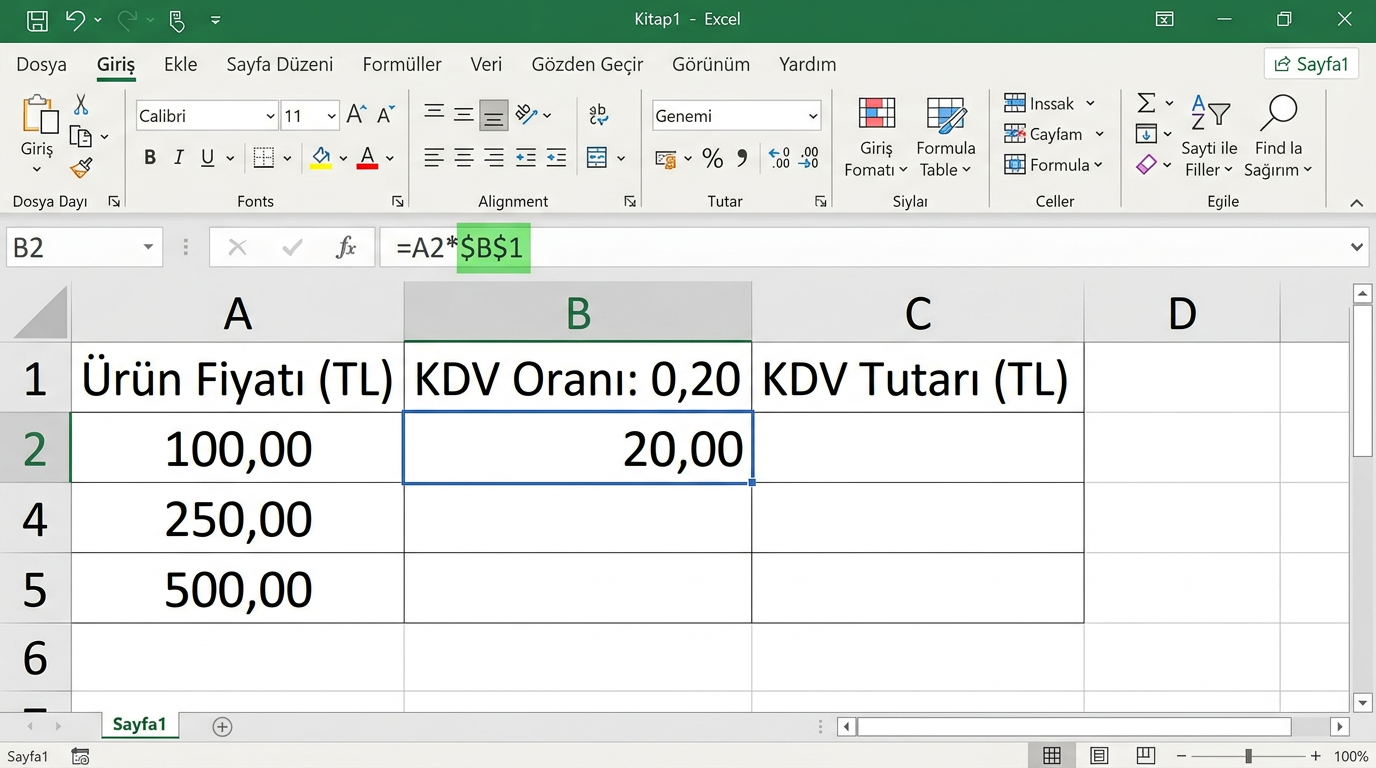1376x768 pixels.
Task: Open the Formüller ribbon tab
Action: 401,64
